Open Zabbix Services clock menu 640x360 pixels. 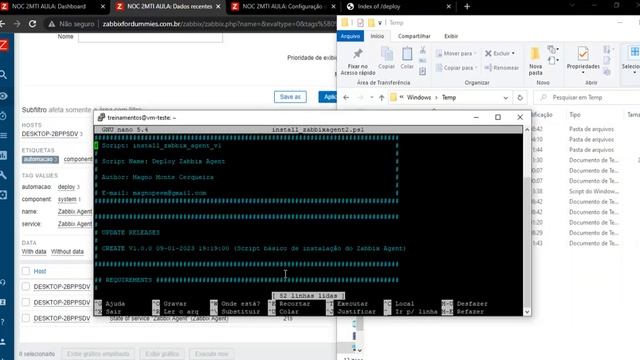coord(3,116)
